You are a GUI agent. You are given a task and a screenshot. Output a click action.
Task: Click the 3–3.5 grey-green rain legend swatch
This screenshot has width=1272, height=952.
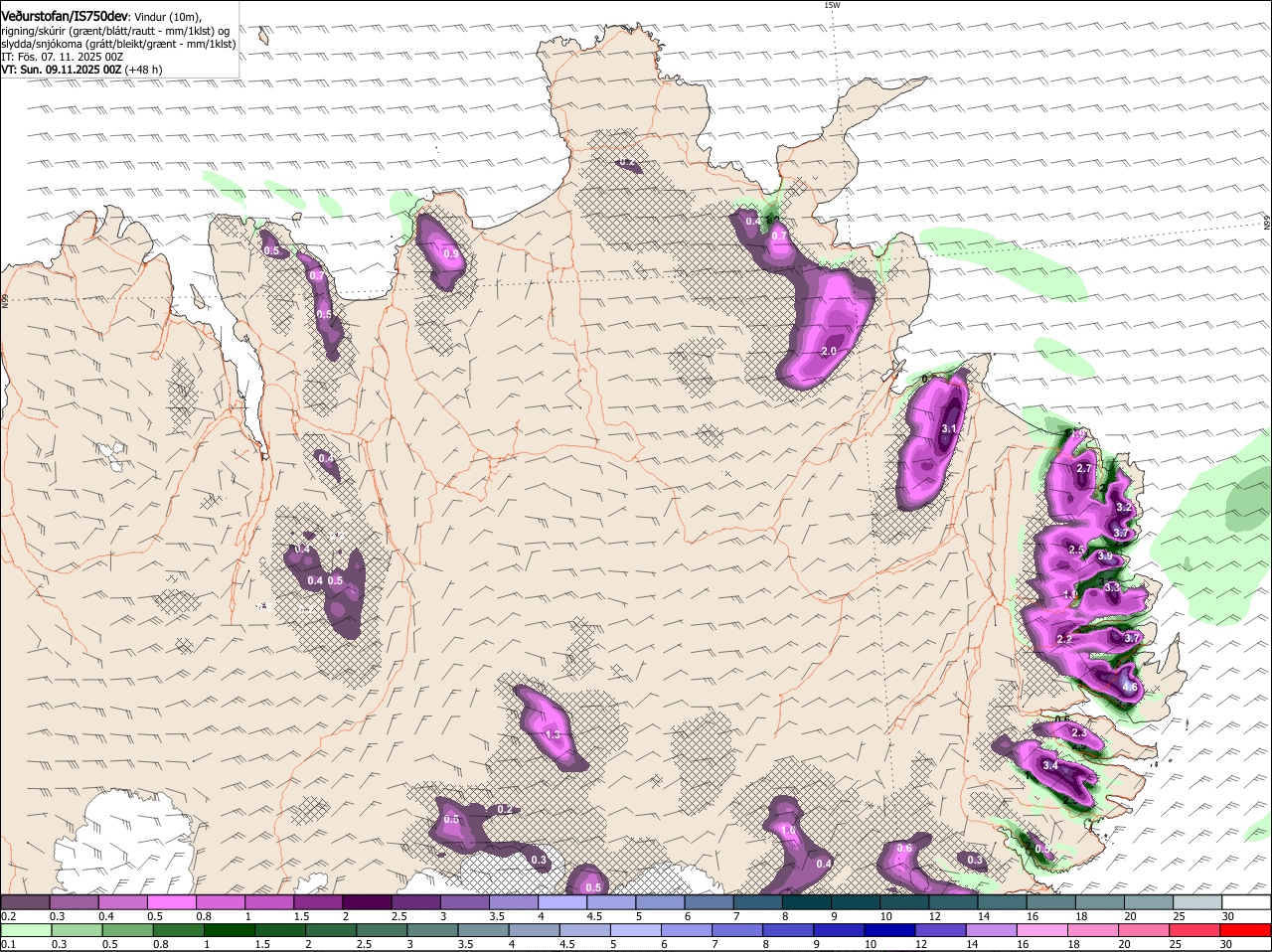tap(433, 929)
